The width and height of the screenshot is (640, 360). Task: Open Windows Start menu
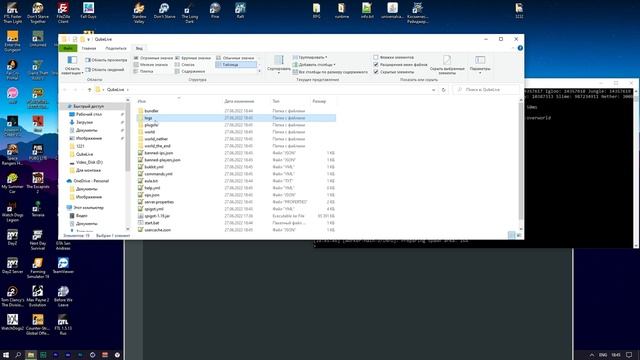click(x=6, y=355)
